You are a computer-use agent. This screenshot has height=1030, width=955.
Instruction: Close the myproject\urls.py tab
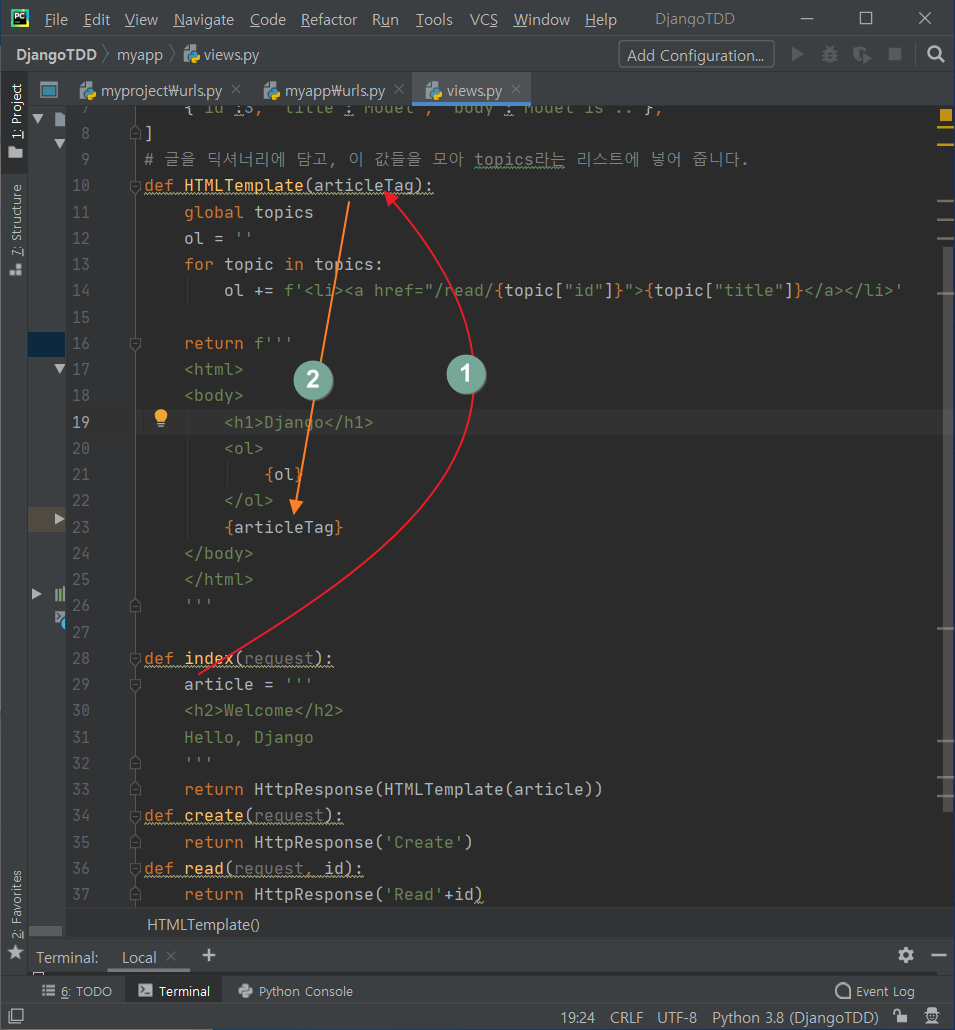(236, 89)
